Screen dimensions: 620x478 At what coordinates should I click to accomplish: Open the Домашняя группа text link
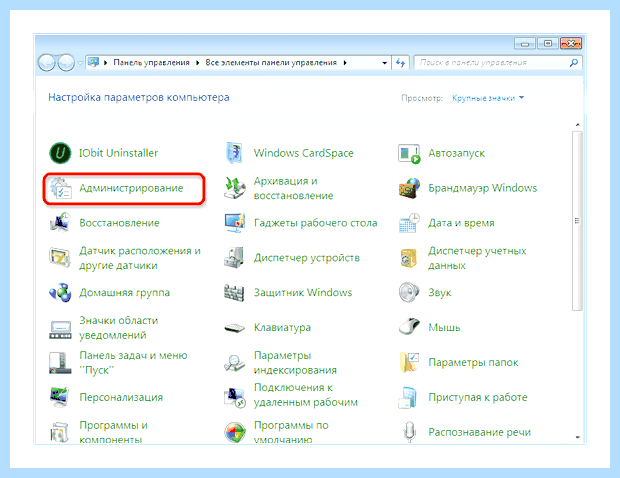coord(125,293)
